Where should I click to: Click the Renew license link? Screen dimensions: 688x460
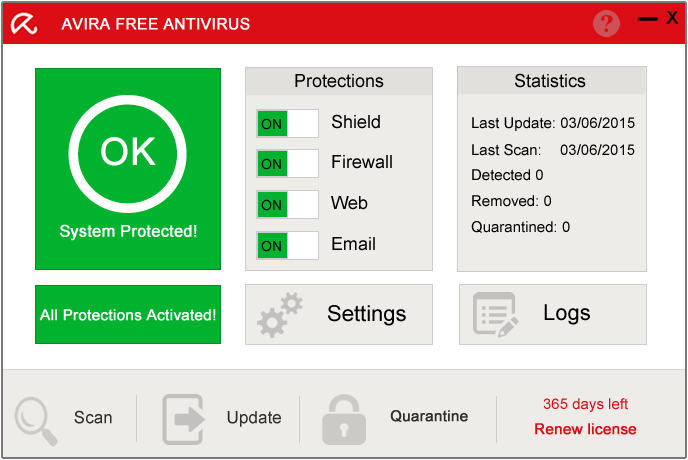[x=585, y=428]
